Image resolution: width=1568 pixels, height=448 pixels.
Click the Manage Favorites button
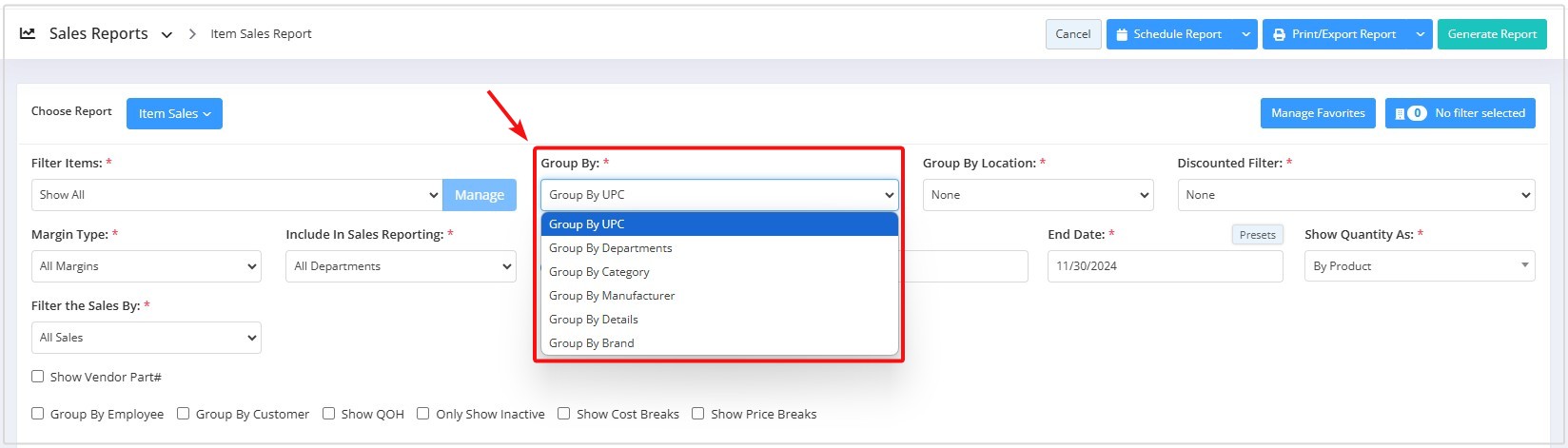click(1318, 113)
